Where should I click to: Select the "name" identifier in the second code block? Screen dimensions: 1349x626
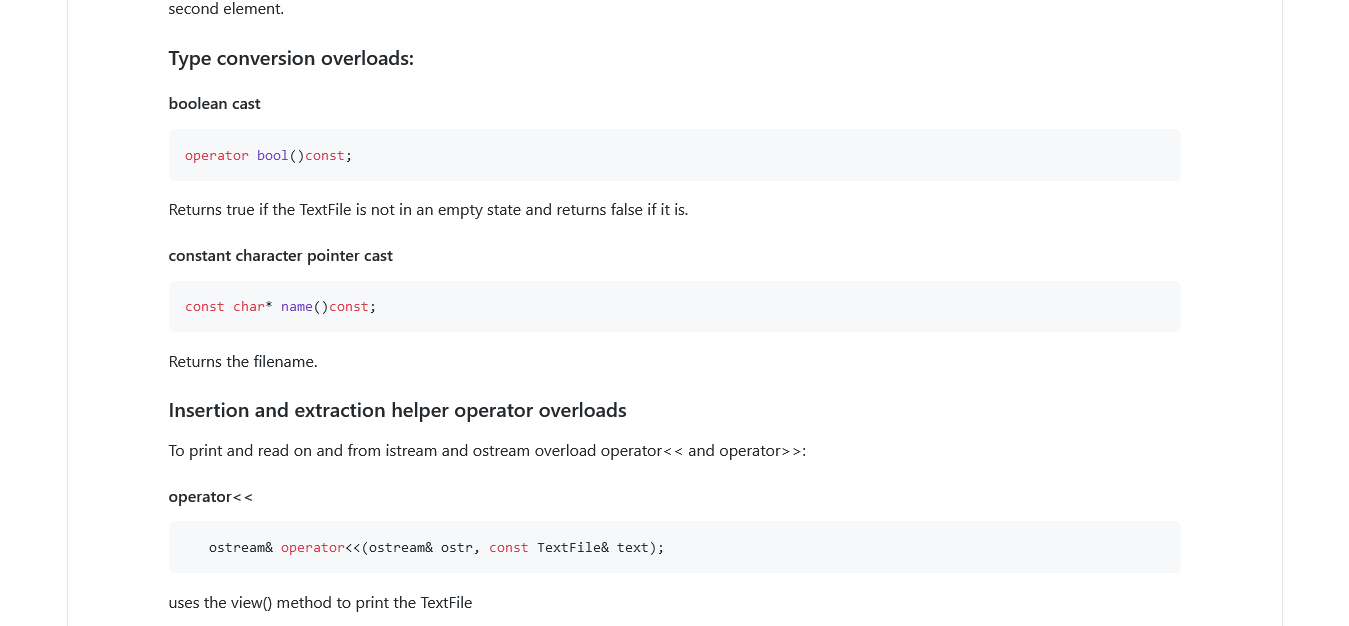click(296, 306)
